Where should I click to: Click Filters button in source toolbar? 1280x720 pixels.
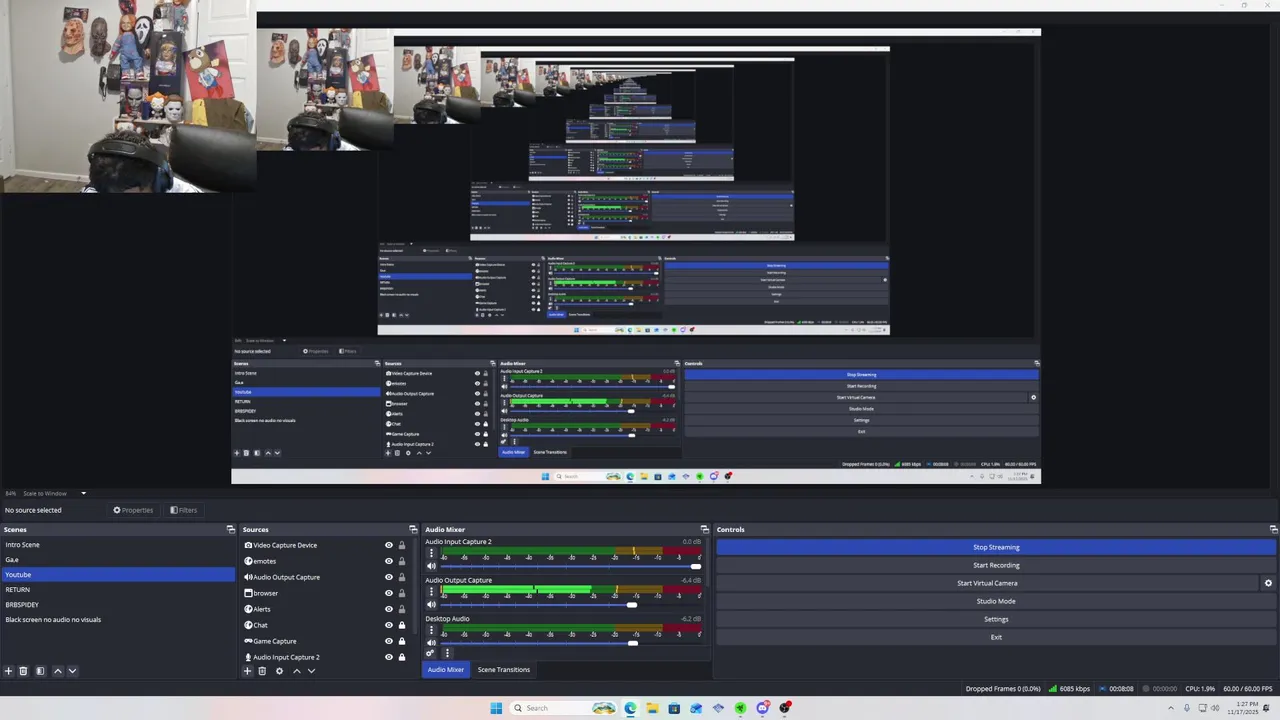click(x=183, y=510)
